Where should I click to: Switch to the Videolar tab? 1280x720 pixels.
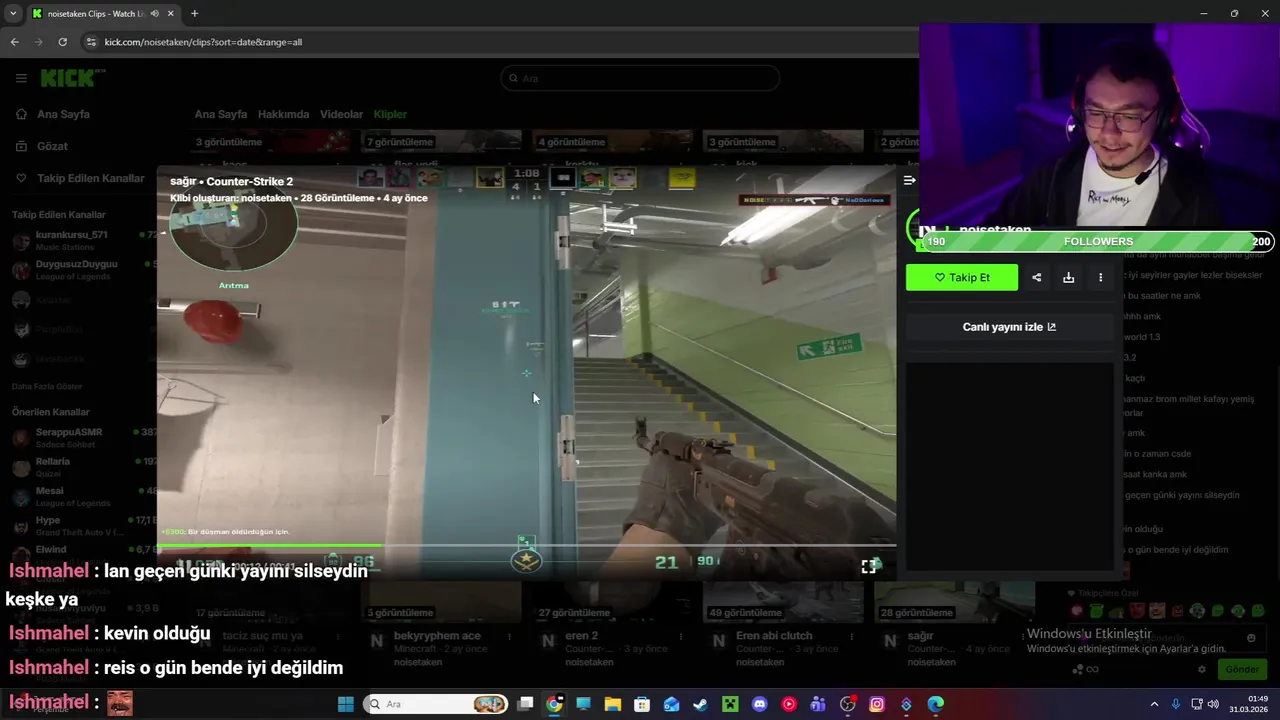coord(341,114)
